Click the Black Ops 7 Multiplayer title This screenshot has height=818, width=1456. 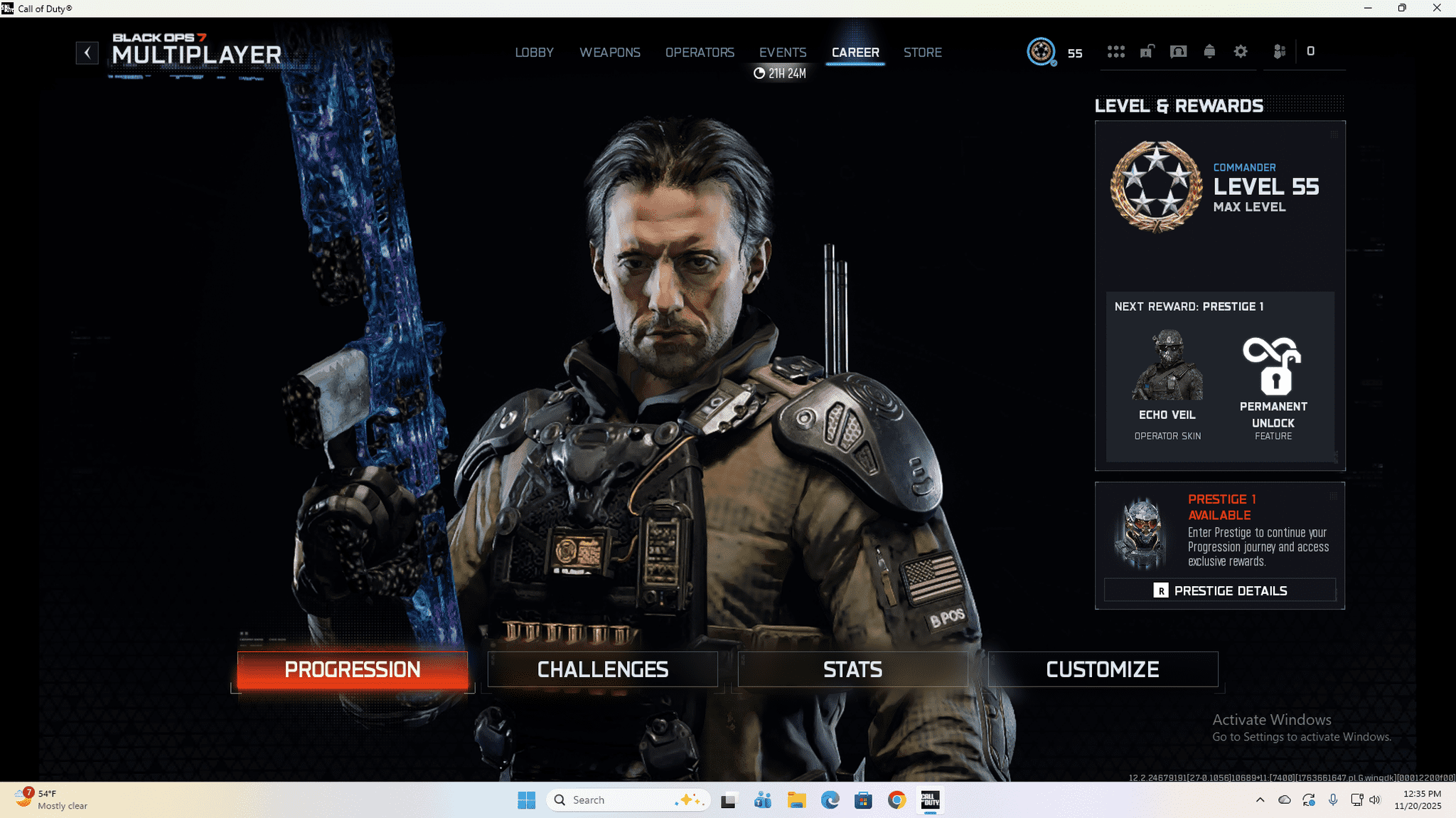click(x=196, y=49)
